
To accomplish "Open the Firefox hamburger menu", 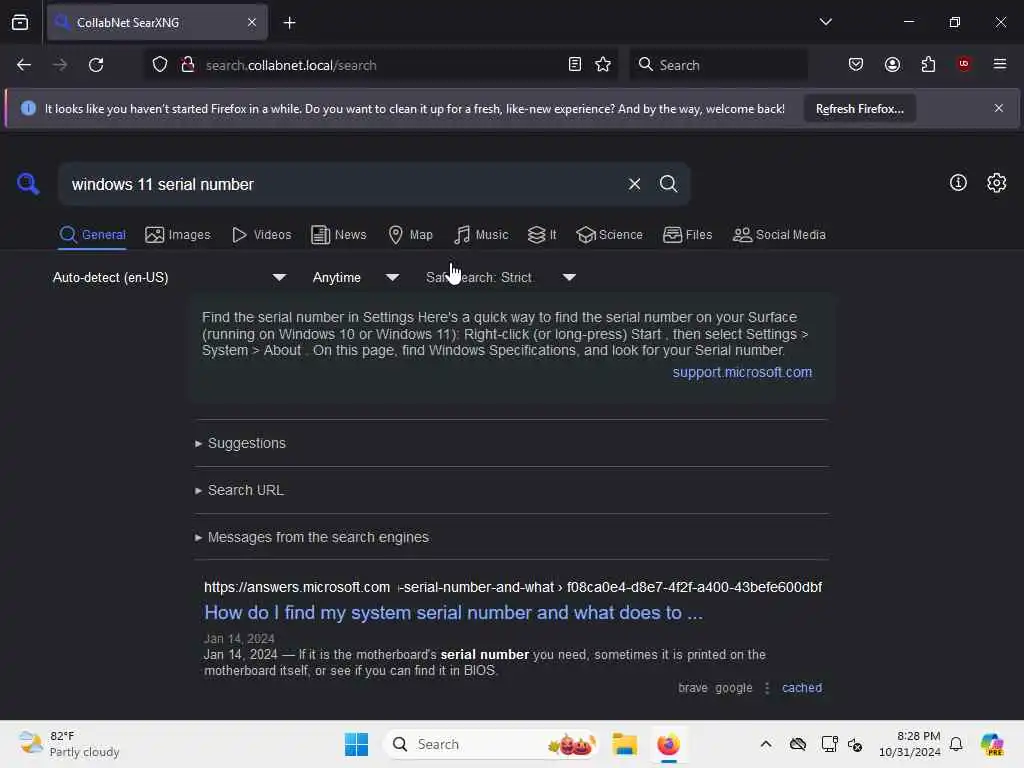I will (x=1000, y=64).
